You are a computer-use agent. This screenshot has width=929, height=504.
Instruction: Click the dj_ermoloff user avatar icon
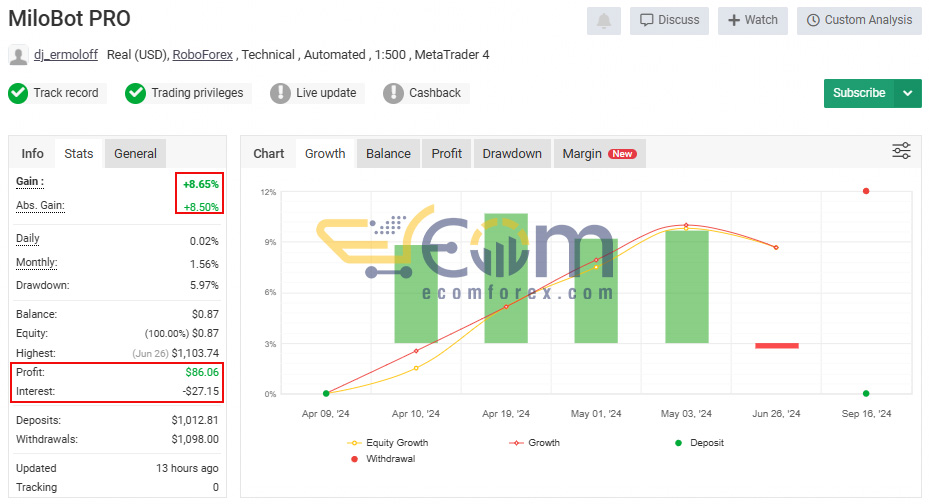click(x=18, y=55)
